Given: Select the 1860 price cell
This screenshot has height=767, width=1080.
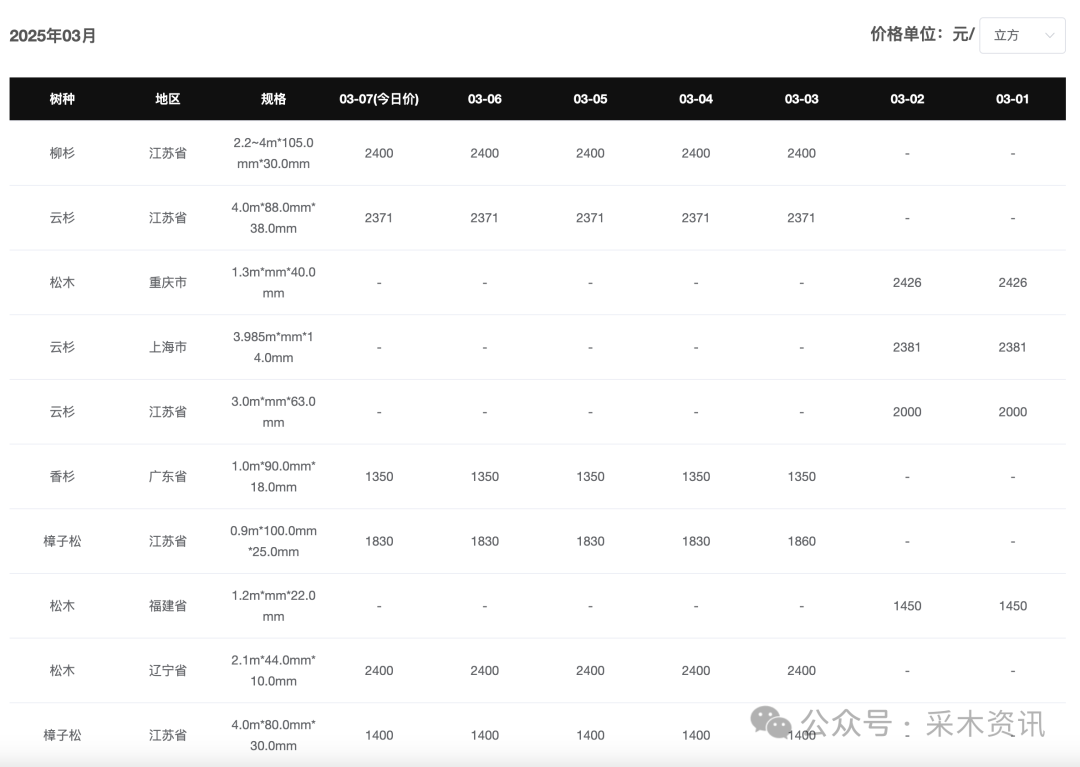Looking at the screenshot, I should click(802, 541).
